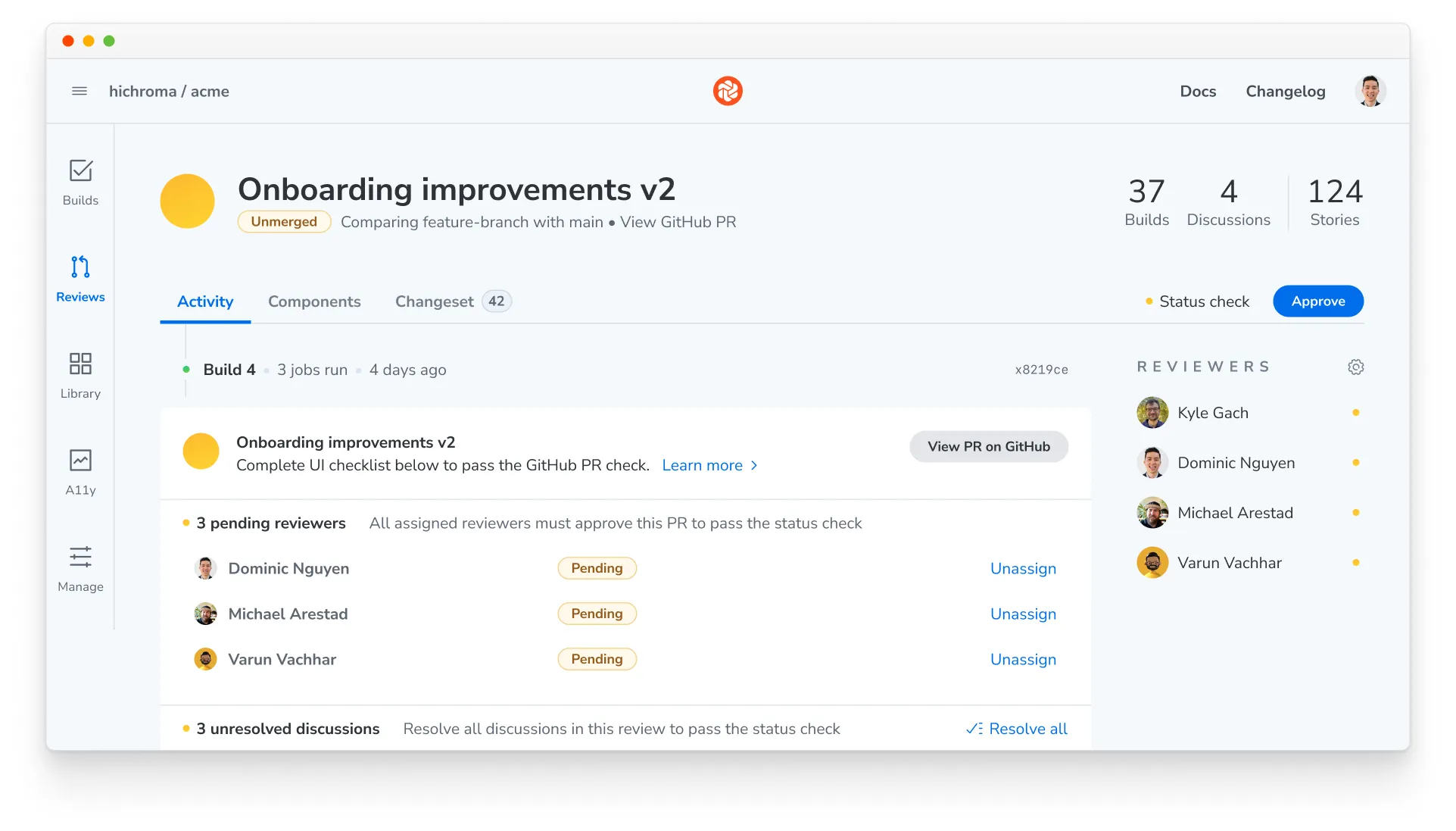Click large yellow status circle beside title
This screenshot has height=831, width=1456.
[x=187, y=202]
